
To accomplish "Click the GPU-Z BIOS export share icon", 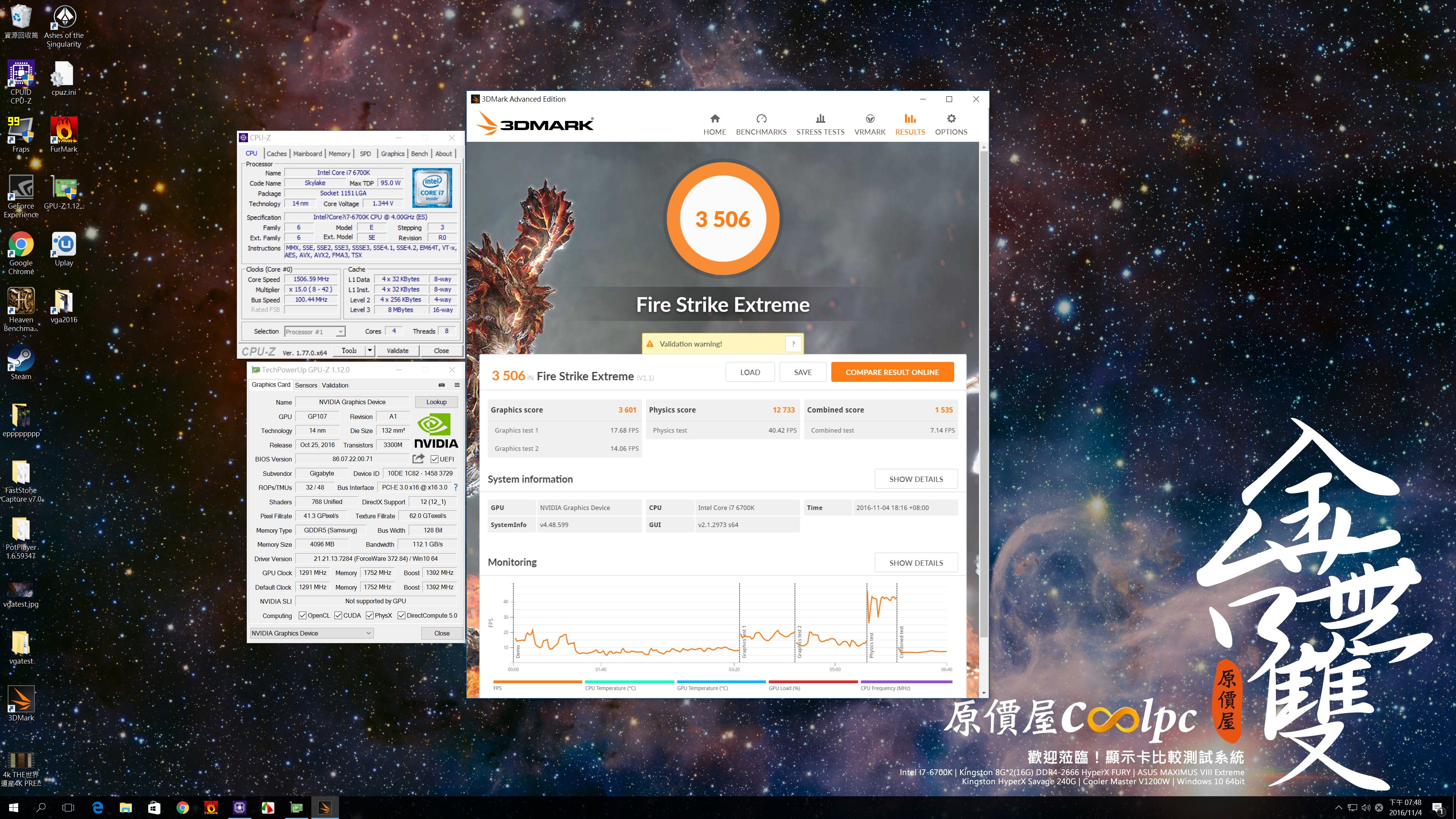I will point(418,458).
